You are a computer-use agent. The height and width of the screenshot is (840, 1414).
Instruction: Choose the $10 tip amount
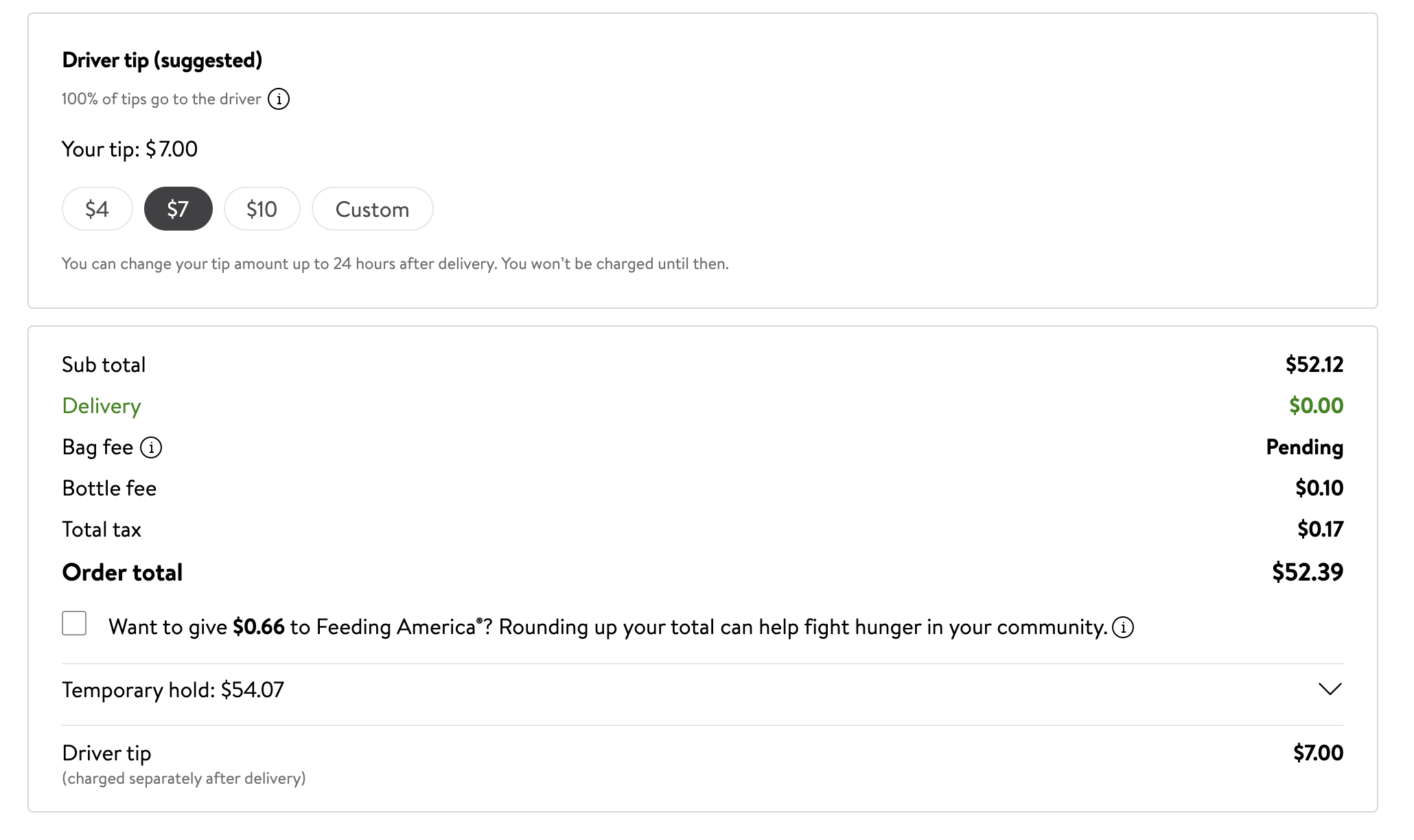tap(262, 209)
